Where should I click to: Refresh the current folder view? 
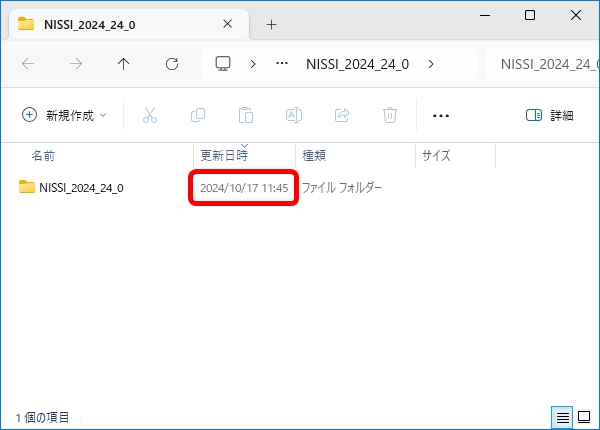171,64
